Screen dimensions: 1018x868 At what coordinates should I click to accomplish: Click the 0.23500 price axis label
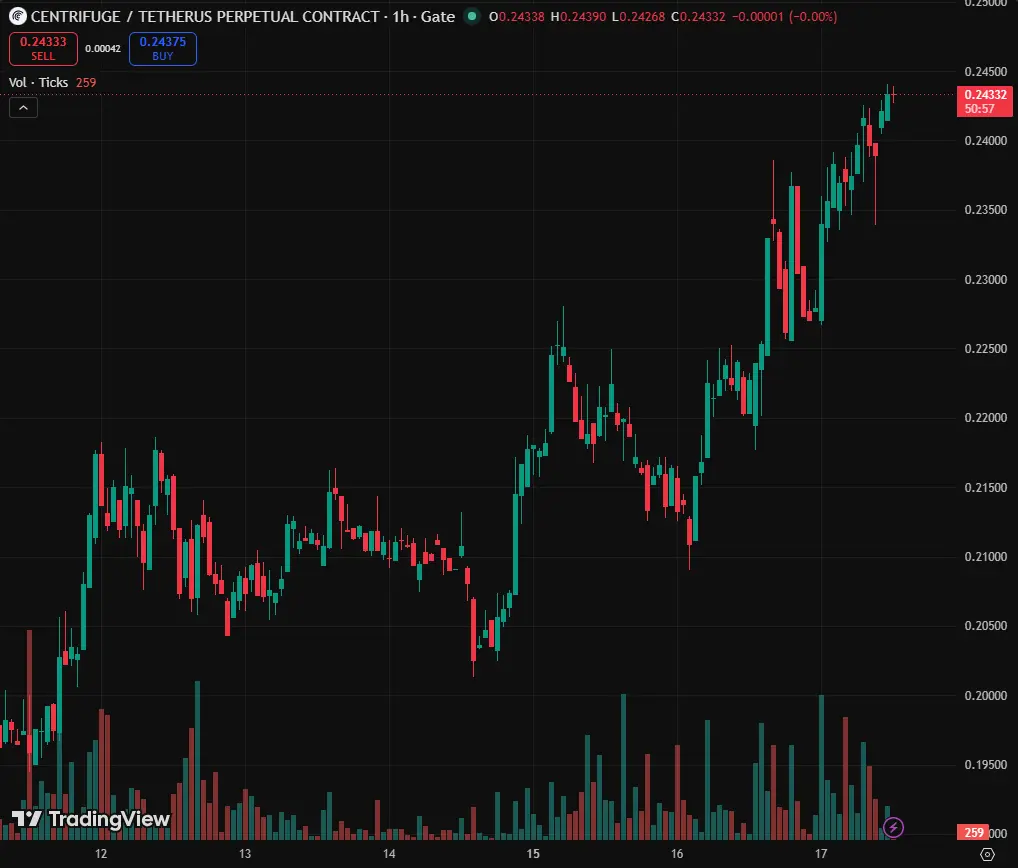pos(986,210)
